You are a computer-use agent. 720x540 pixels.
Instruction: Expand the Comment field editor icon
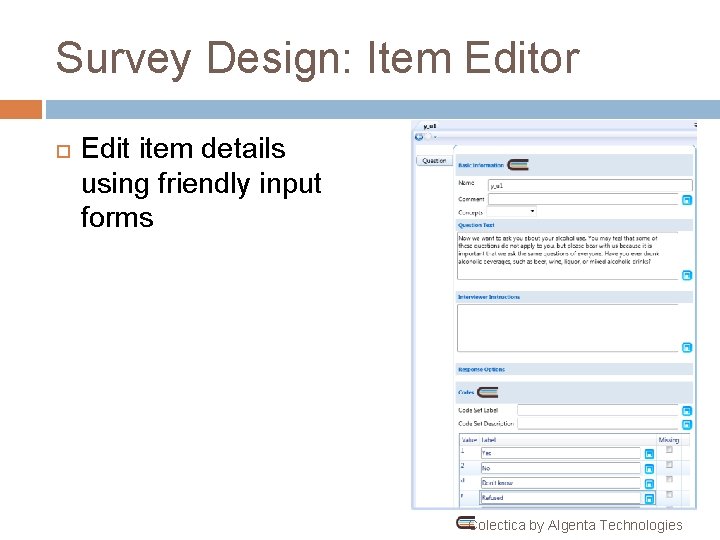[686, 200]
